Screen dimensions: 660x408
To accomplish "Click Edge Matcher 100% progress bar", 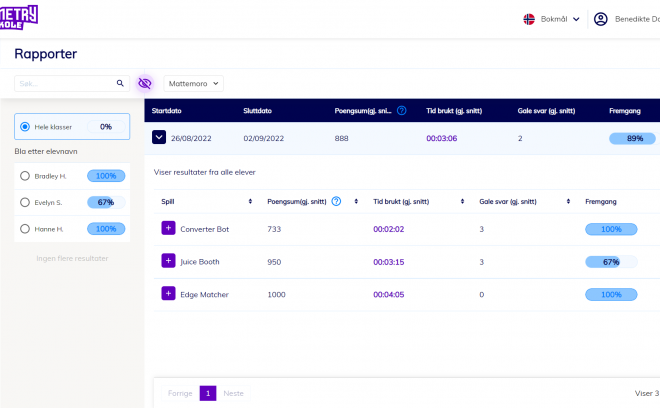I will click(x=611, y=294).
